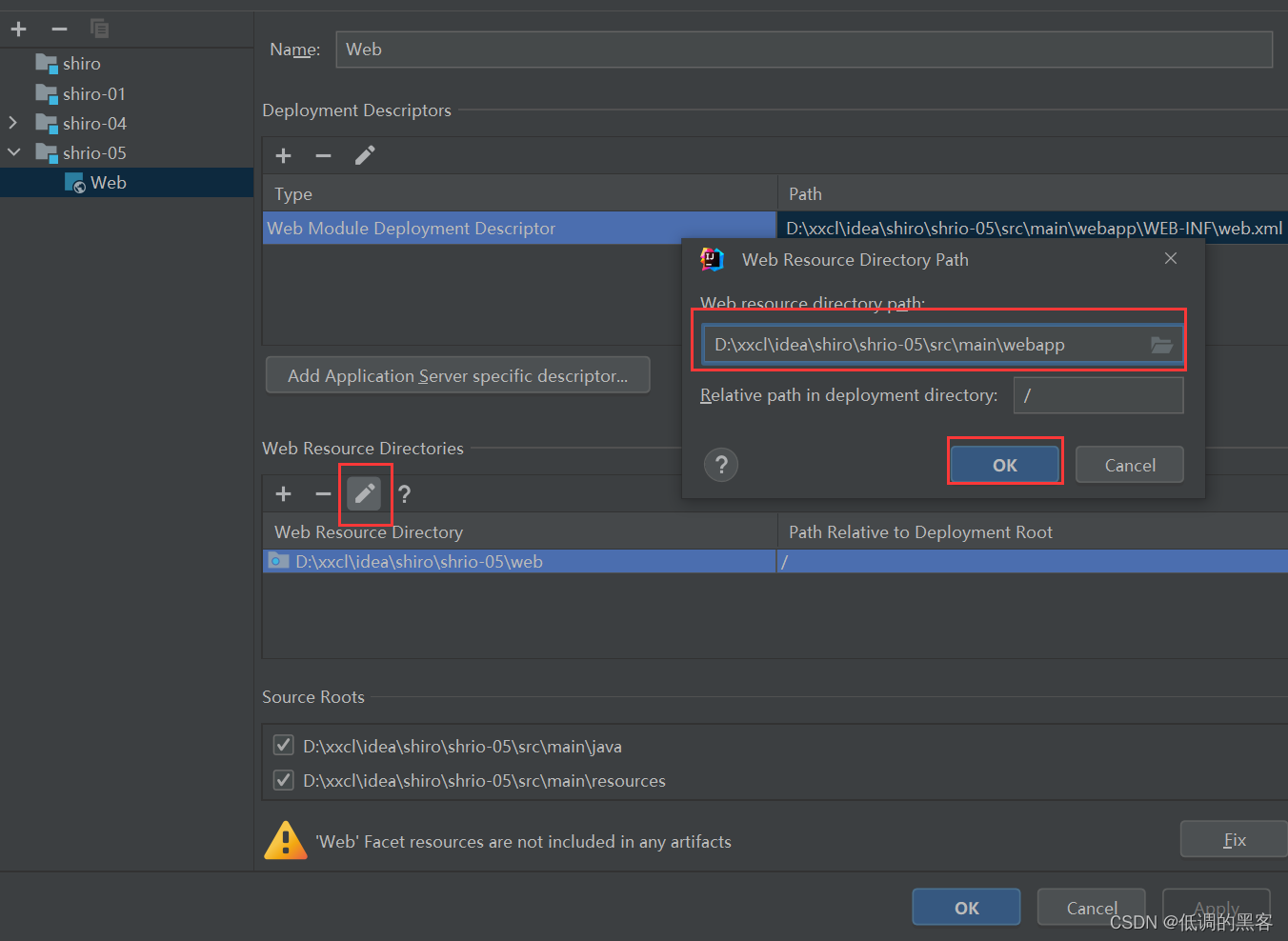Image resolution: width=1288 pixels, height=941 pixels.
Task: Click the web.xml path cell
Action: 1034,228
